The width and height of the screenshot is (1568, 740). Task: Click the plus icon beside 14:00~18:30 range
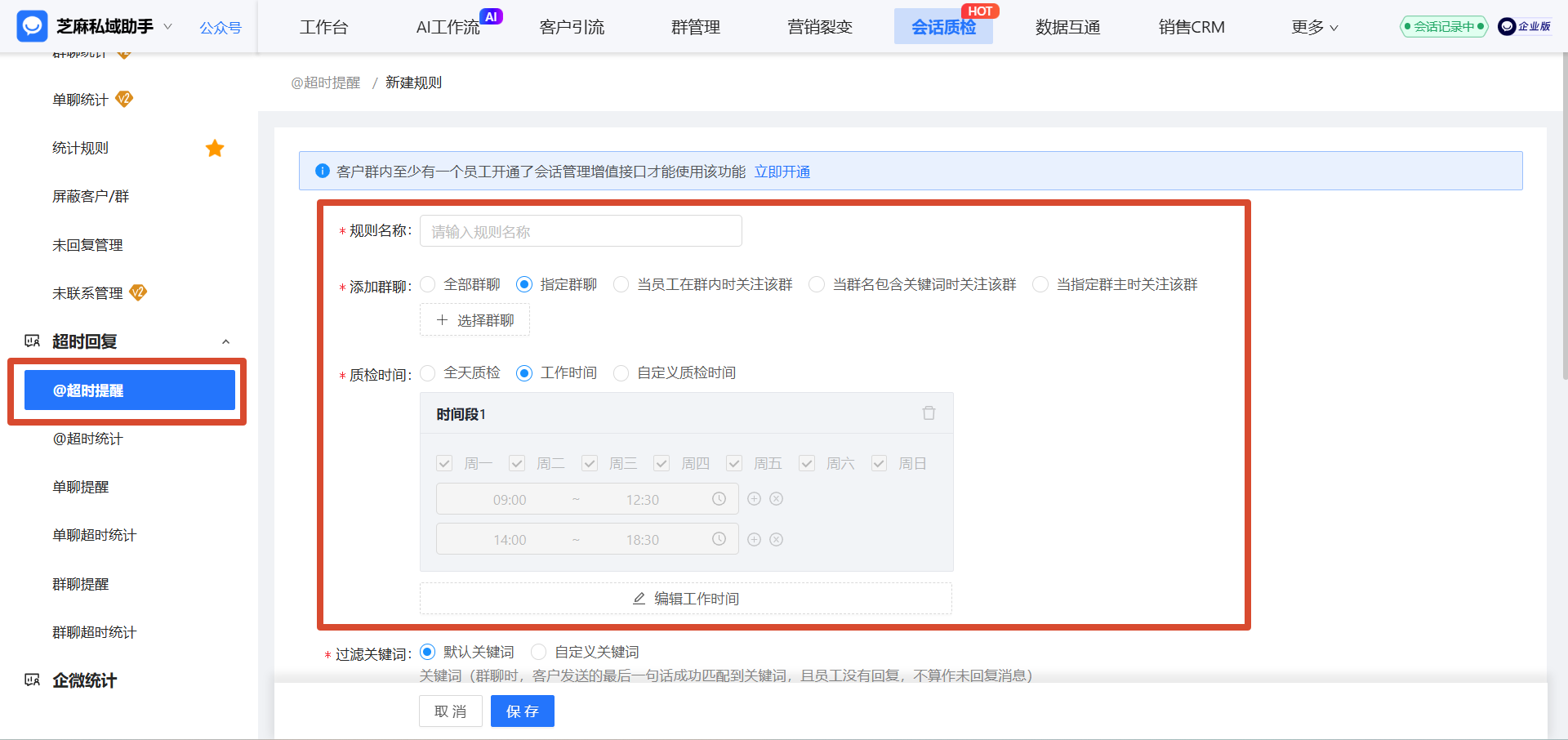754,539
